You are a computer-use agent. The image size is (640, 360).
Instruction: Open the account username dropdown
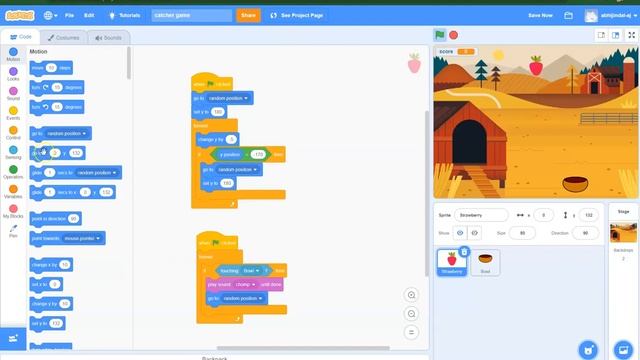(611, 16)
